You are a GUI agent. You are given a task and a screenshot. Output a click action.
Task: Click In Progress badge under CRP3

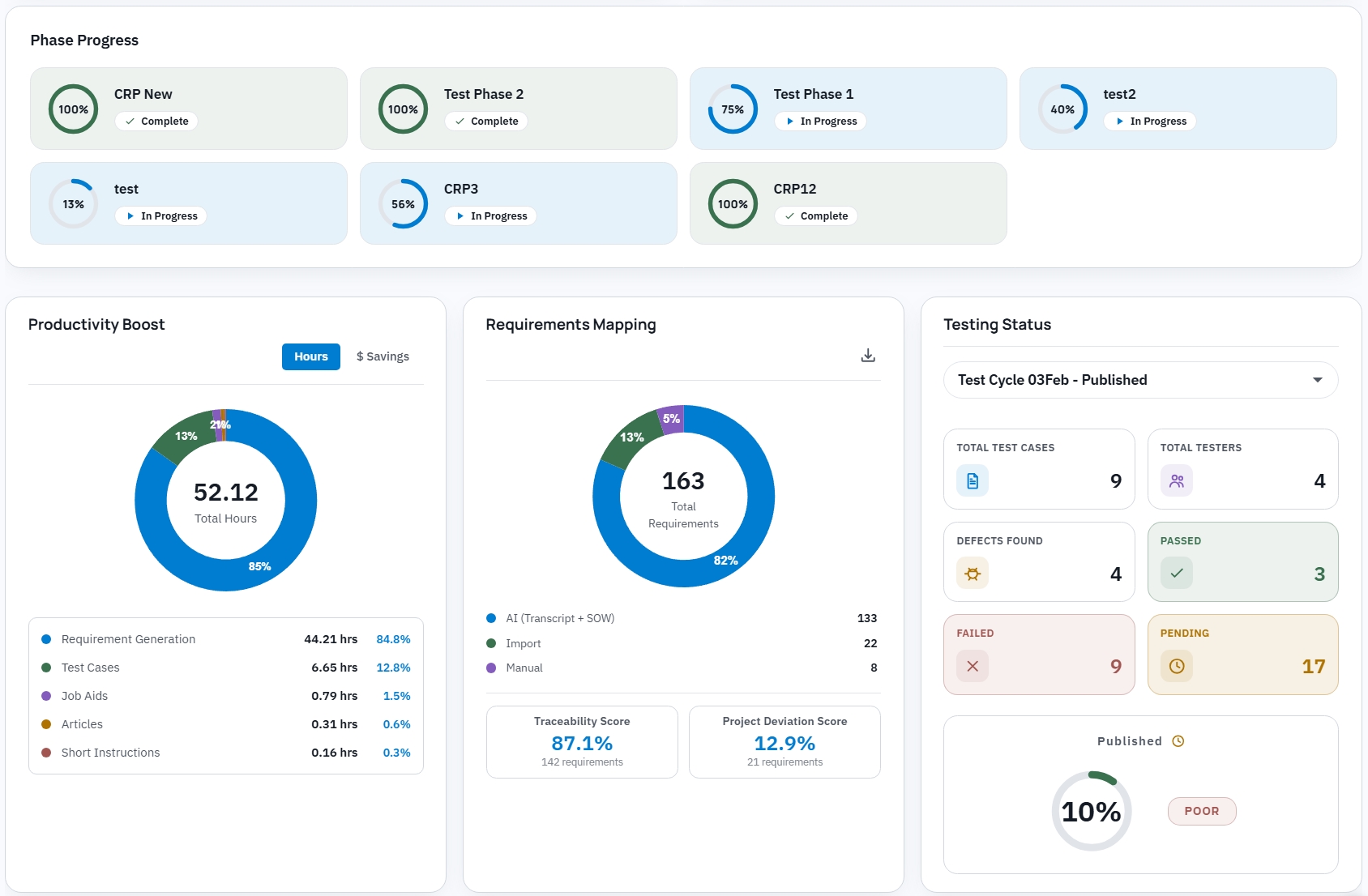490,216
